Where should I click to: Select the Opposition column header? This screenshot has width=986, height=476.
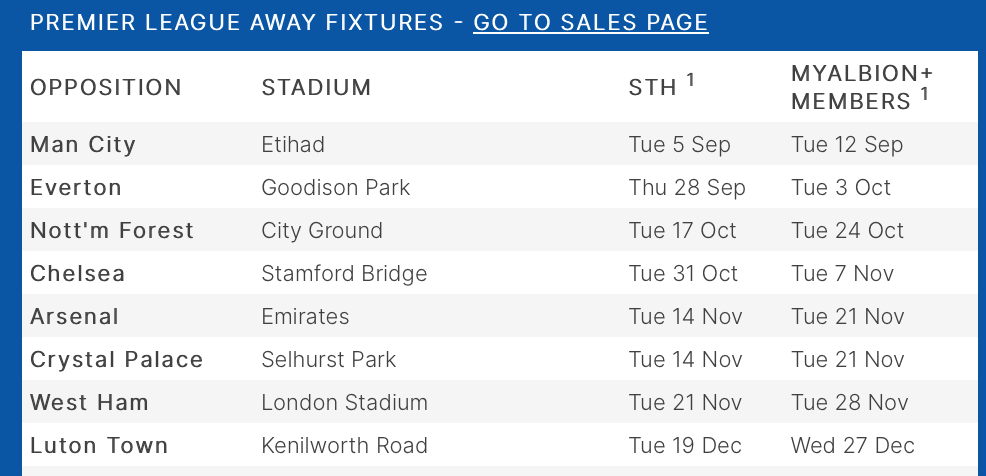[x=106, y=87]
